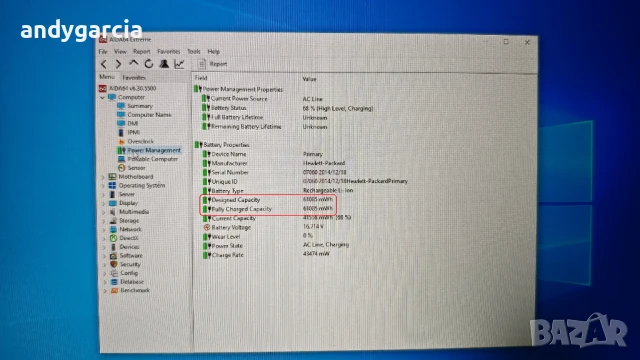This screenshot has width=640, height=360.
Task: Expand the Display tree node
Action: pos(104,203)
